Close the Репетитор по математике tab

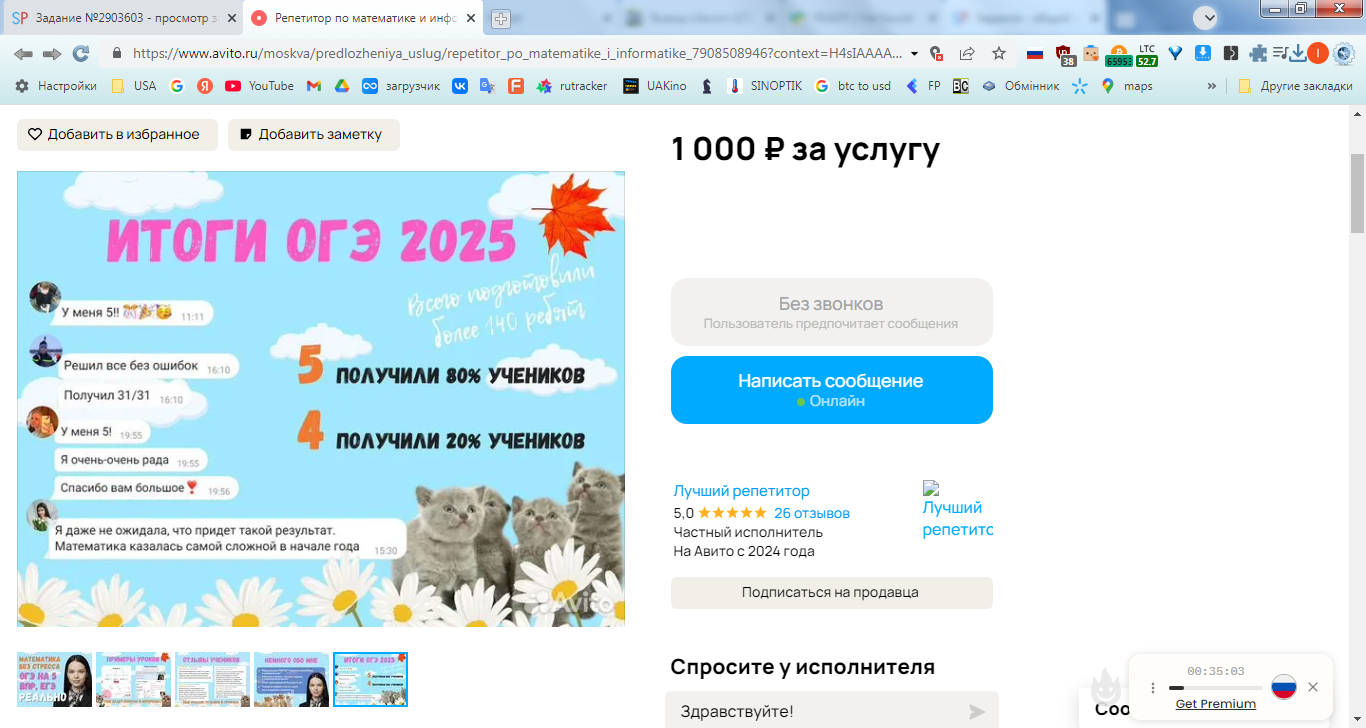471,18
